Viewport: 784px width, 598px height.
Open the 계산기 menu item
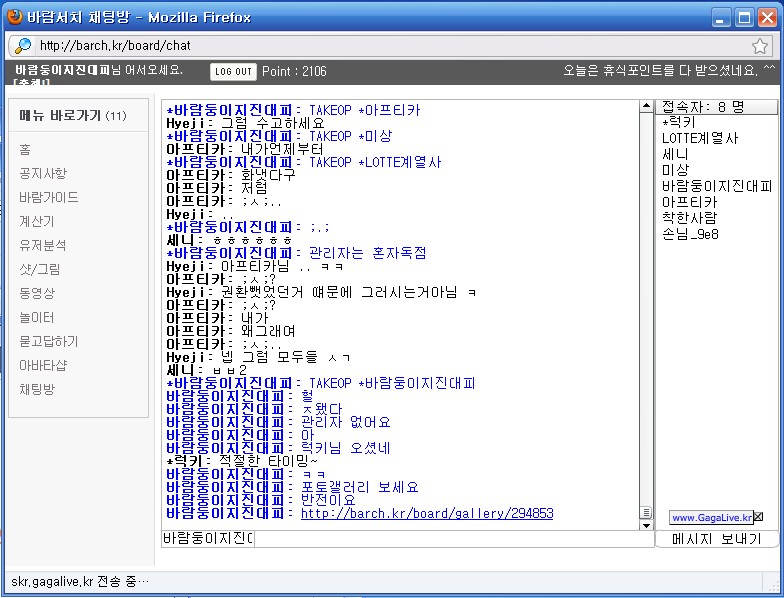pyautogui.click(x=36, y=221)
